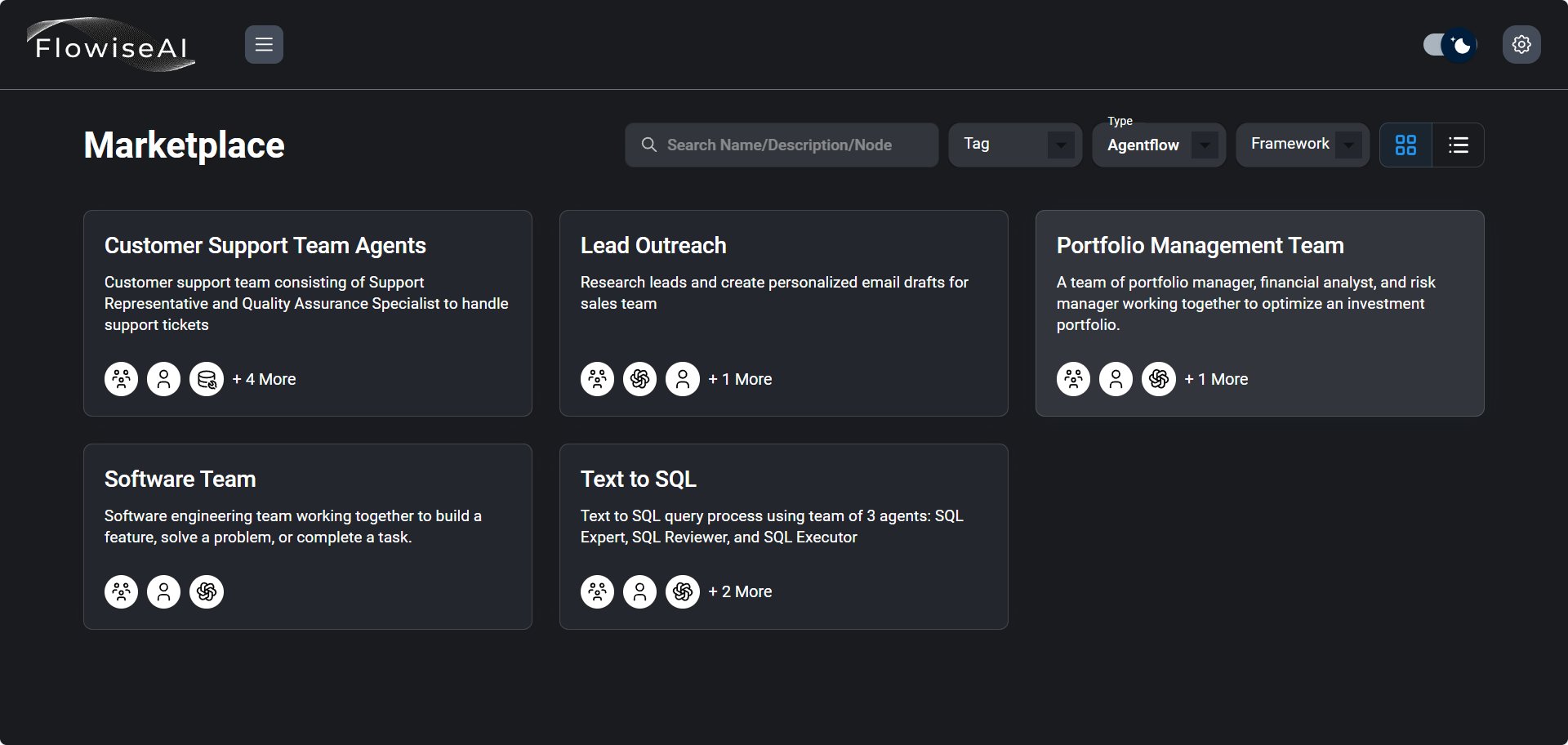
Task: Click '+ 2 More' in Text to SQL card
Action: point(740,591)
